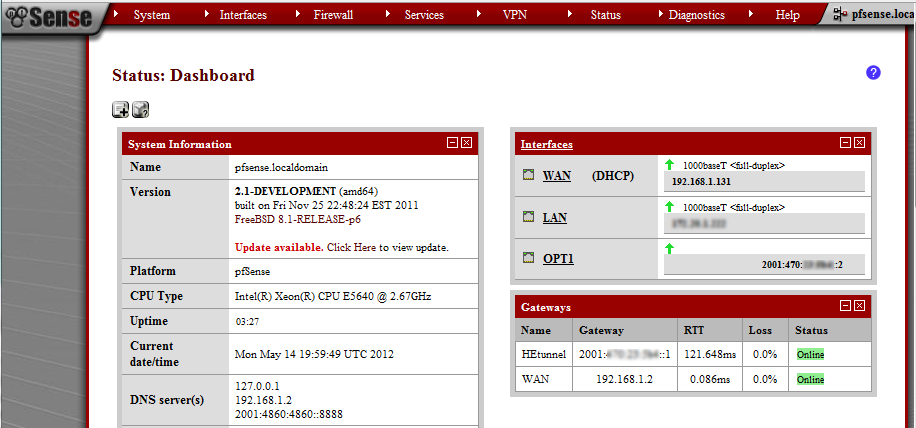Close the Gateways widget
Viewport: 916px width, 428px height.
[x=859, y=305]
